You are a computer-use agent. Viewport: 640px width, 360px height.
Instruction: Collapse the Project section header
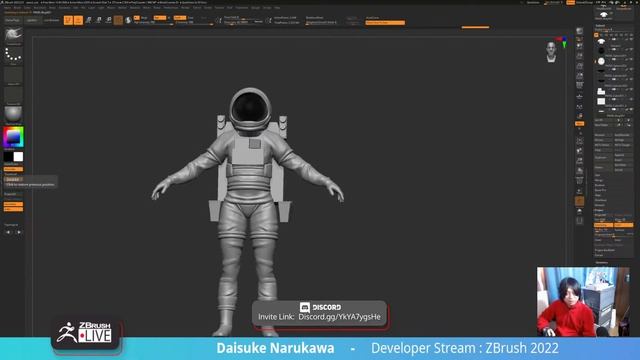(599, 210)
